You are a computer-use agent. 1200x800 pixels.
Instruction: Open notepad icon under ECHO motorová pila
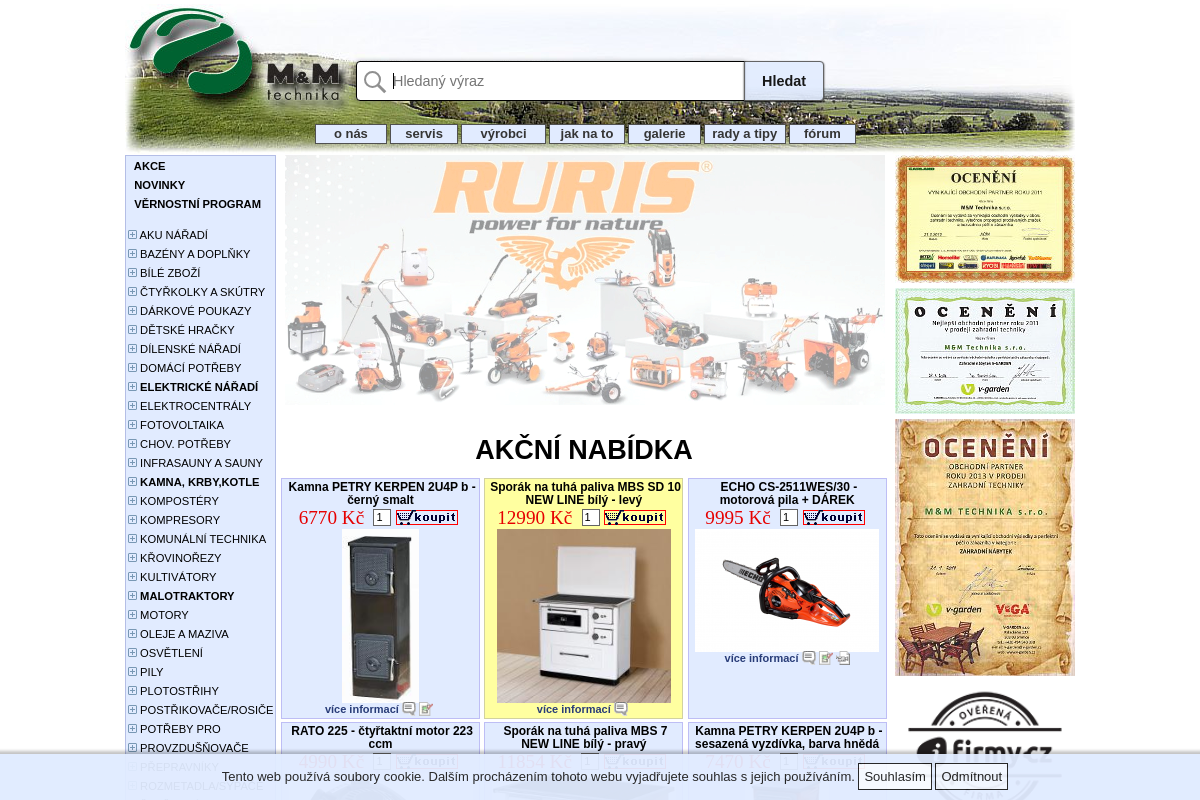pos(826,658)
